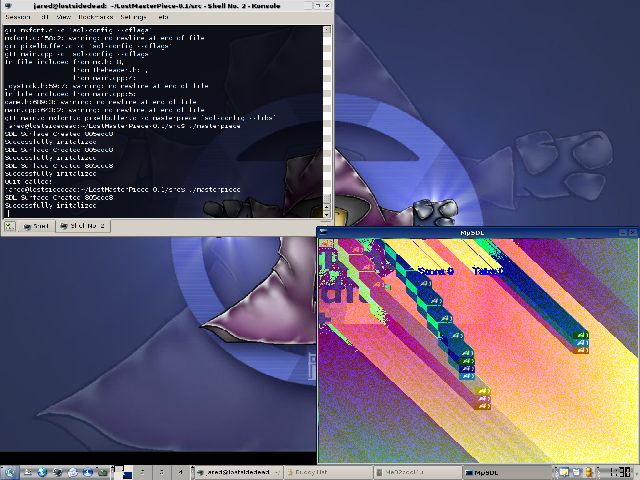Open the Help menu in Konsole
Viewport: 640px width, 480px height.
[163, 17]
